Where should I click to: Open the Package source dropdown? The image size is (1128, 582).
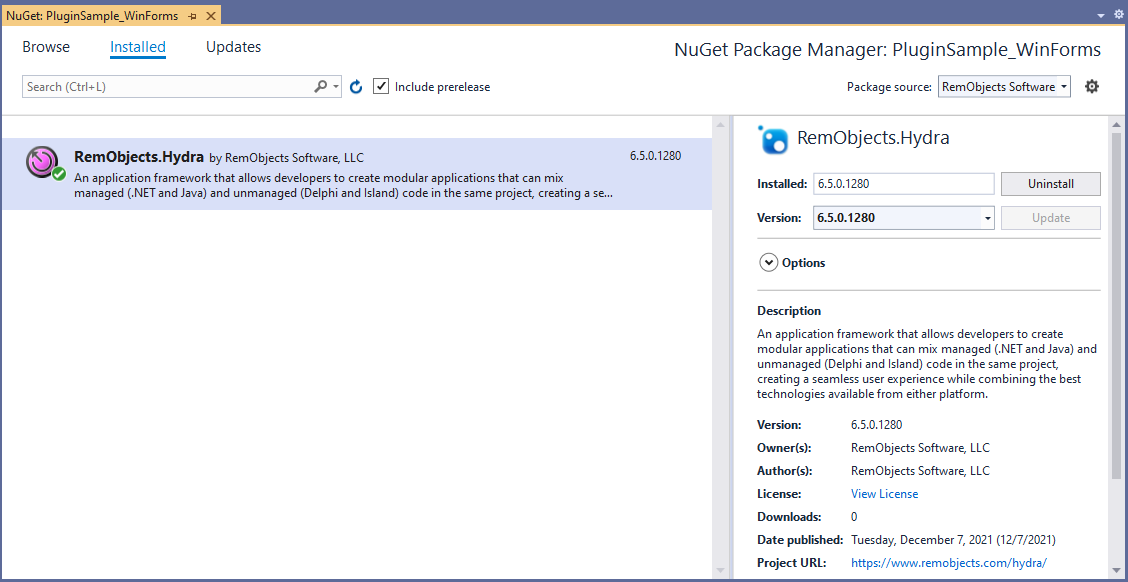[1004, 86]
